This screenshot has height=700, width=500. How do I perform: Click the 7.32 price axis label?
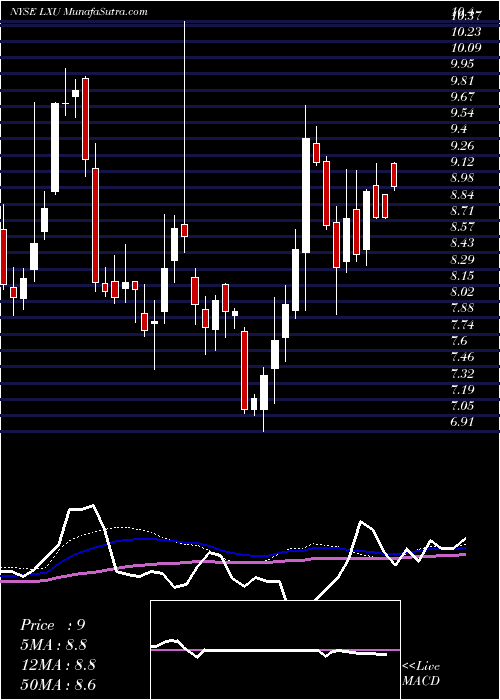point(464,373)
